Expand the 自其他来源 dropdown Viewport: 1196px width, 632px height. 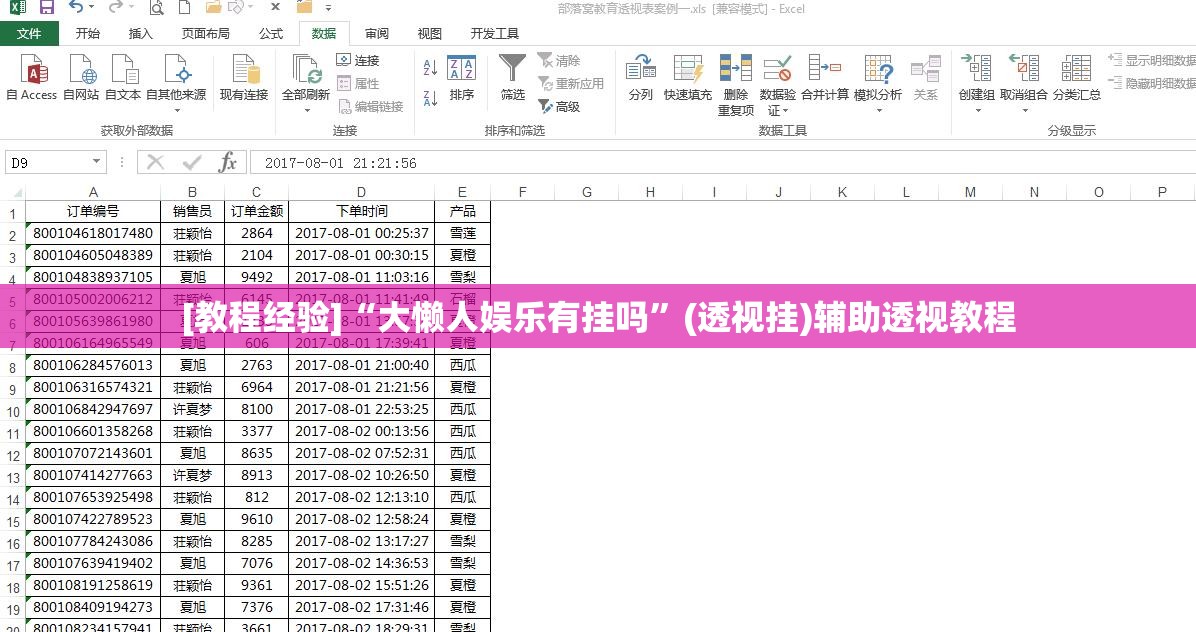[177, 111]
